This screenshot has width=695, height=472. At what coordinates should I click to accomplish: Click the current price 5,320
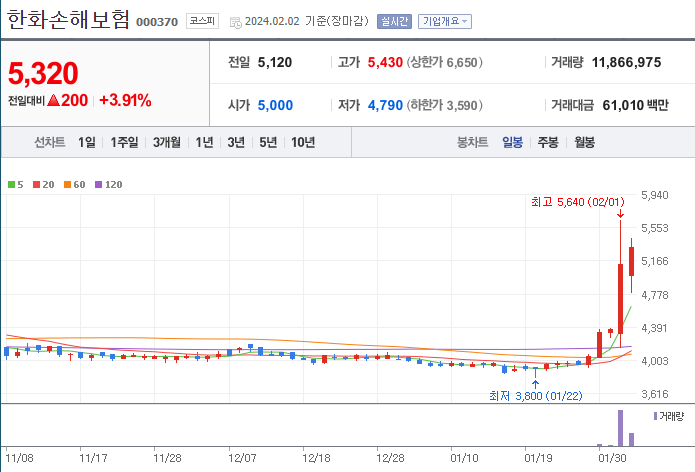click(x=43, y=73)
